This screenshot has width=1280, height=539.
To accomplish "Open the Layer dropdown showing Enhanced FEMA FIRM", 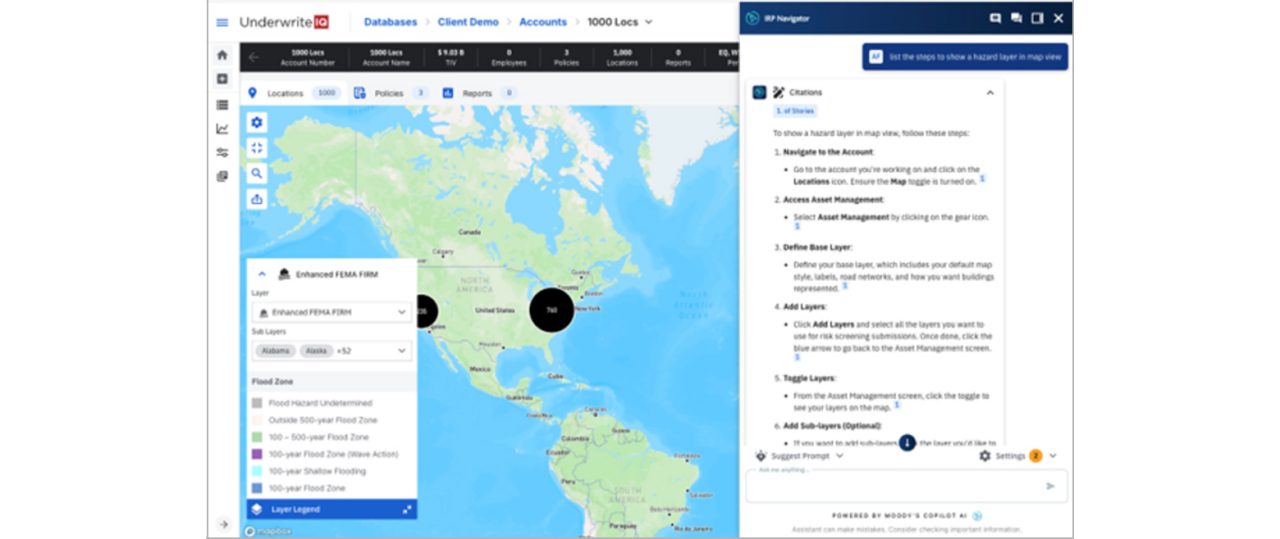I will [x=331, y=312].
